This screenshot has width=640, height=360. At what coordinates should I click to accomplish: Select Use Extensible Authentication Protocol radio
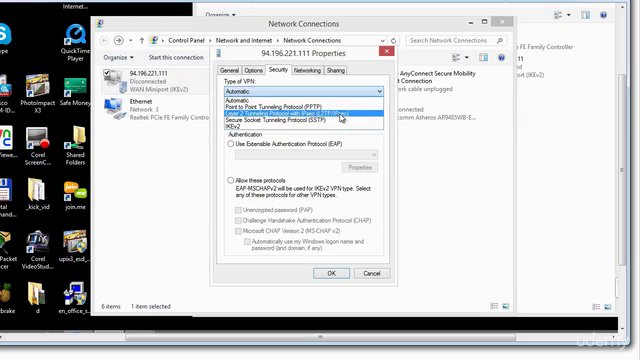tap(231, 144)
